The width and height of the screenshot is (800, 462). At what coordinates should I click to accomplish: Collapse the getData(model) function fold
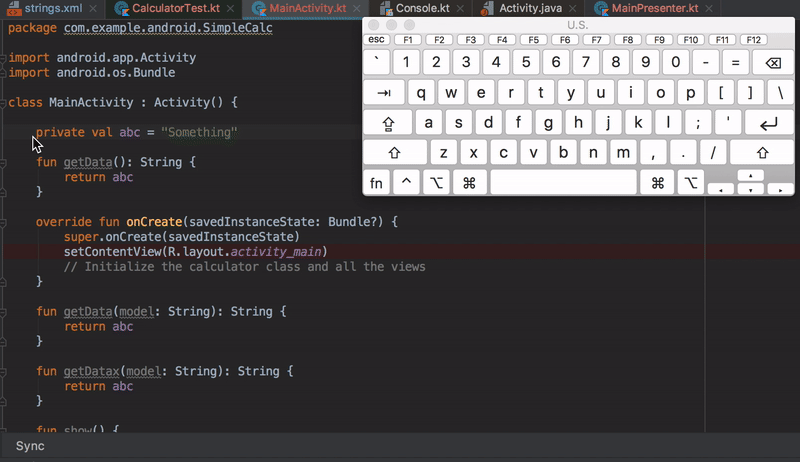[x=3, y=312]
